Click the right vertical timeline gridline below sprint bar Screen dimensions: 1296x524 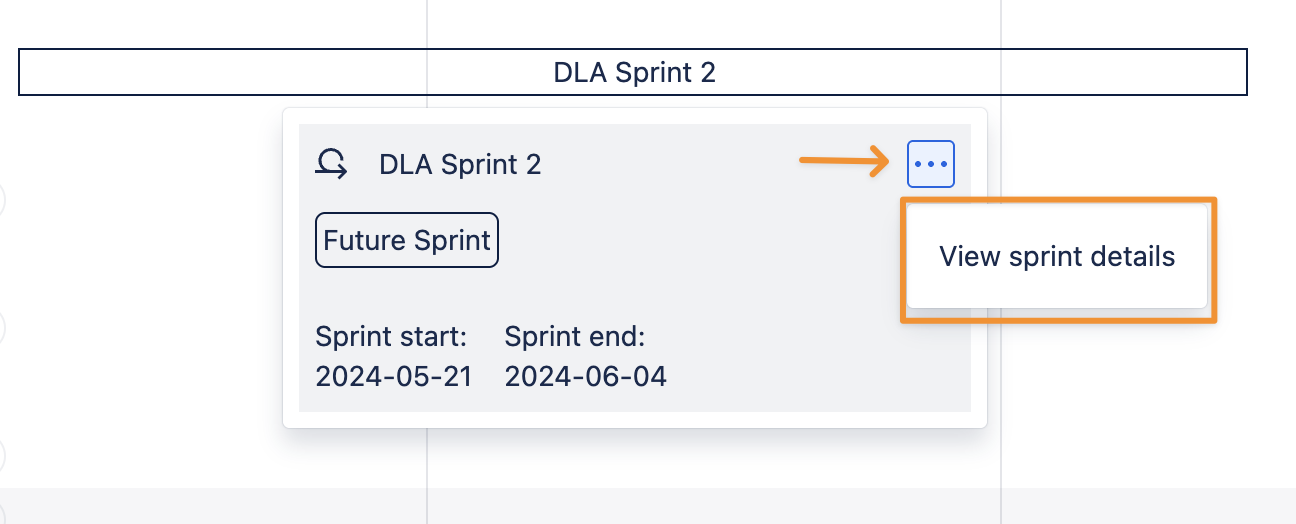pyautogui.click(x=1001, y=460)
